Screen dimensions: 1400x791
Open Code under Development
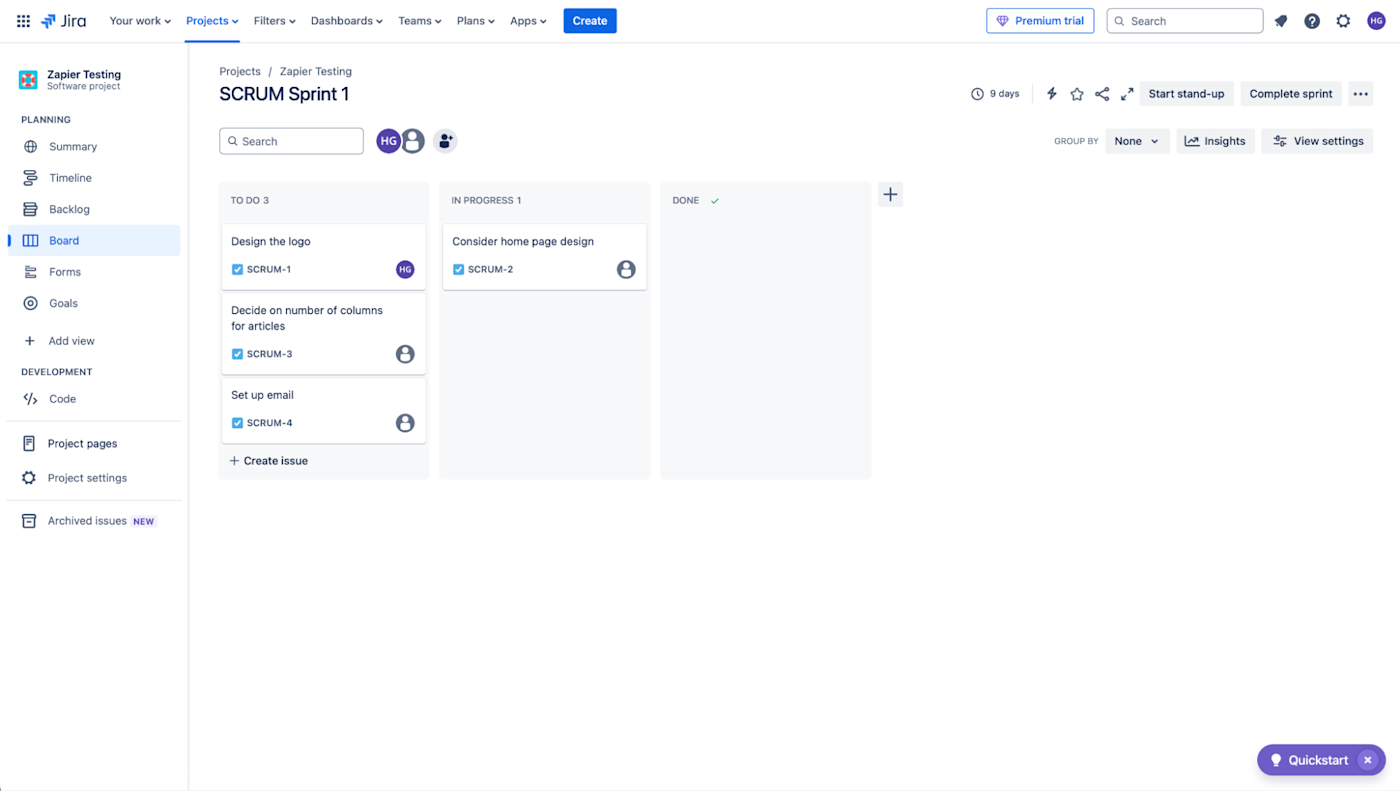coord(94,399)
